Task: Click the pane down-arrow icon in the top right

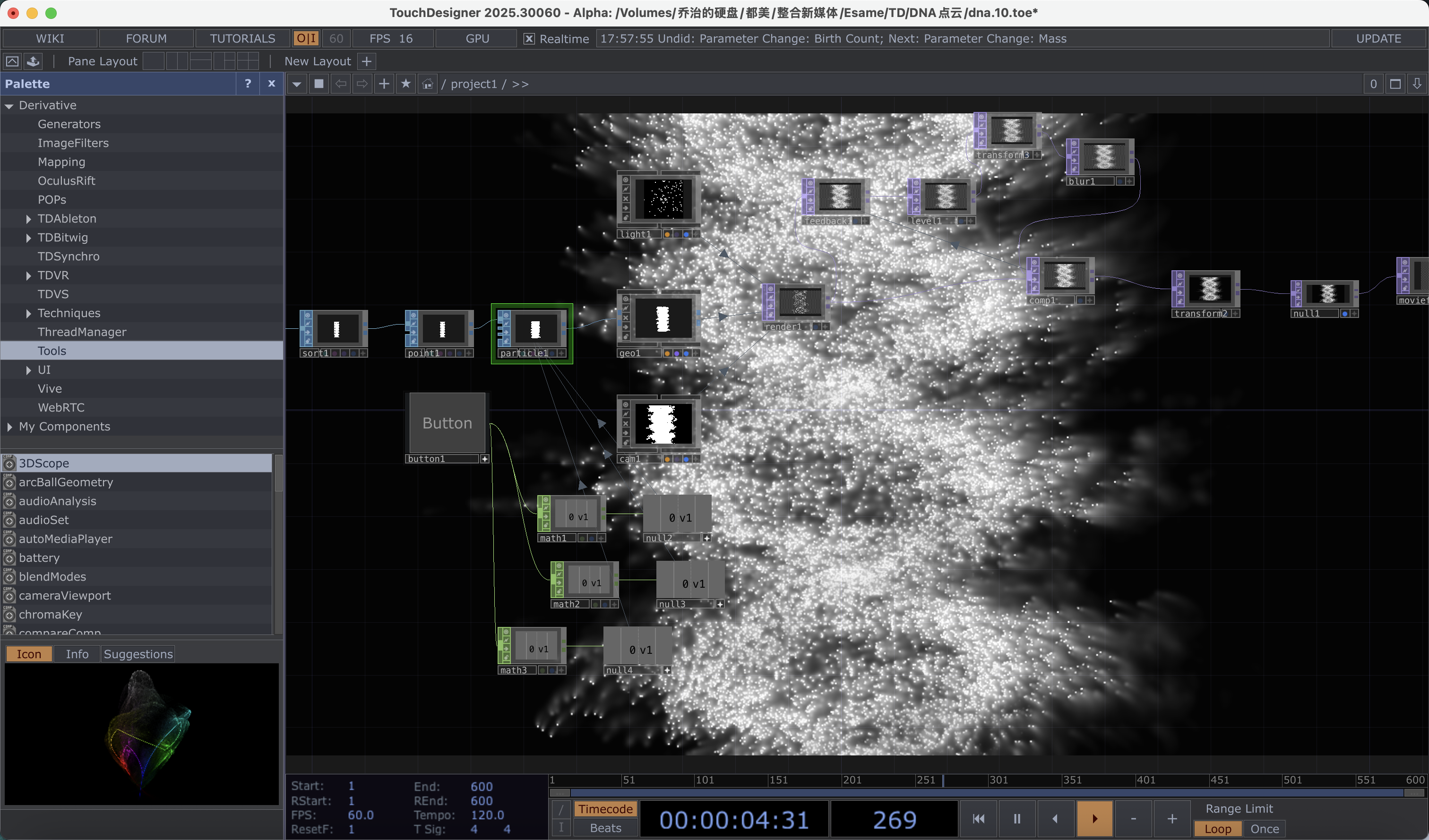Action: point(1417,84)
